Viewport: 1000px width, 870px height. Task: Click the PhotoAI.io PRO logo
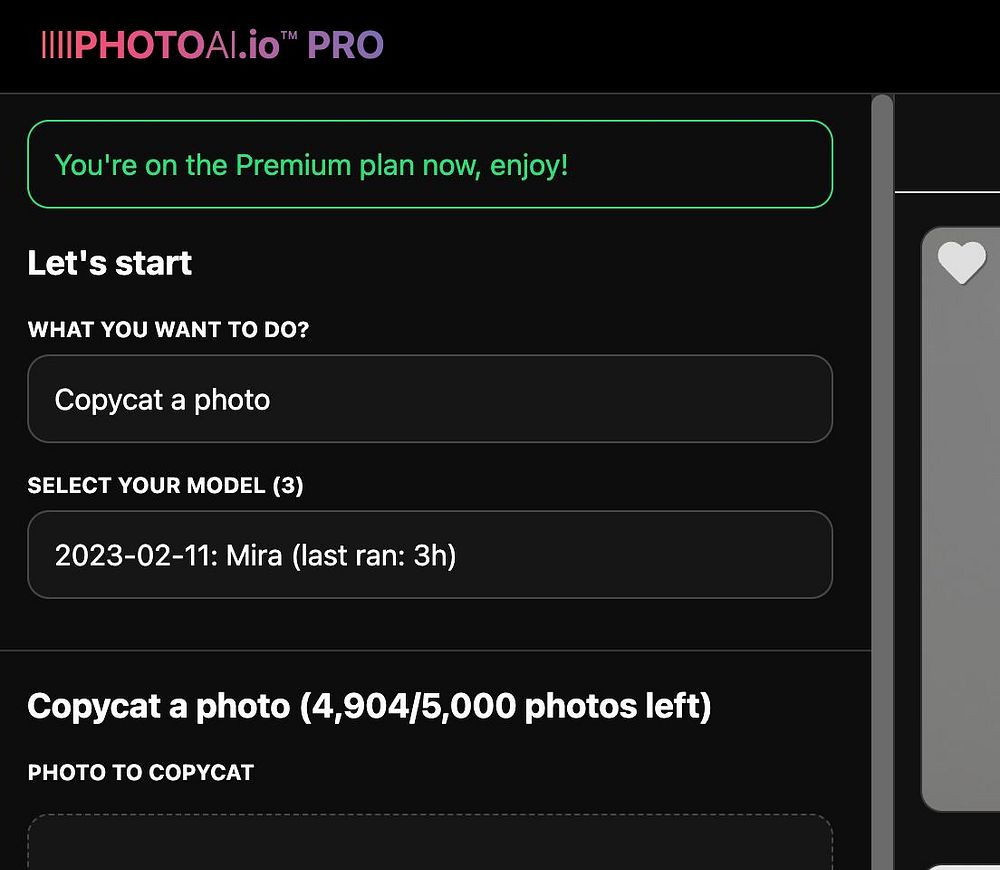(213, 45)
